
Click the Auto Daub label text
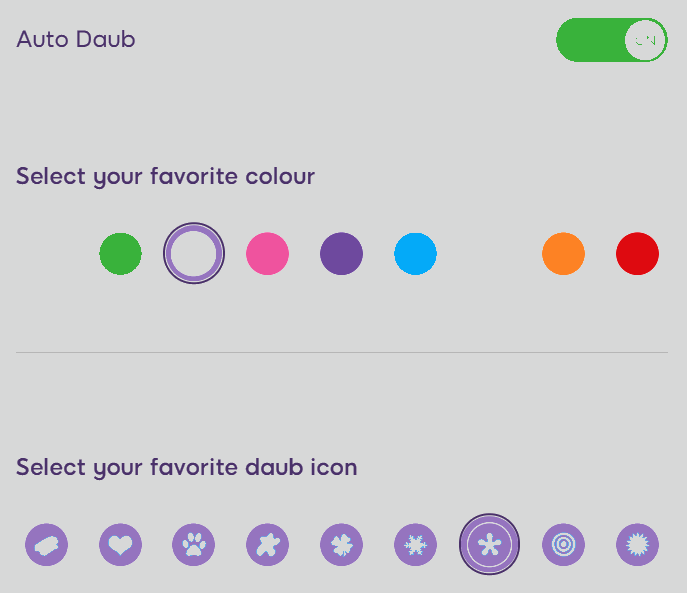coord(76,39)
